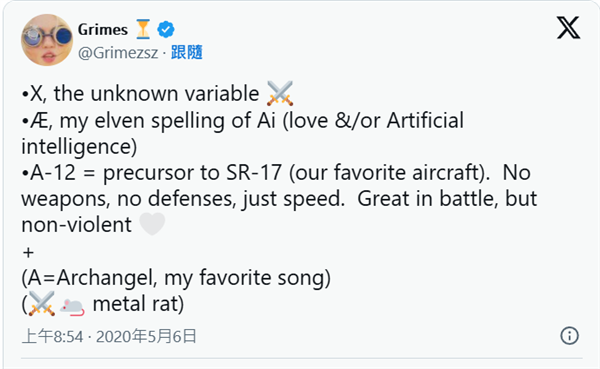Image resolution: width=600 pixels, height=369 pixels.
Task: Click "(A=Archangel, my favorite song)" text
Action: [x=176, y=278]
